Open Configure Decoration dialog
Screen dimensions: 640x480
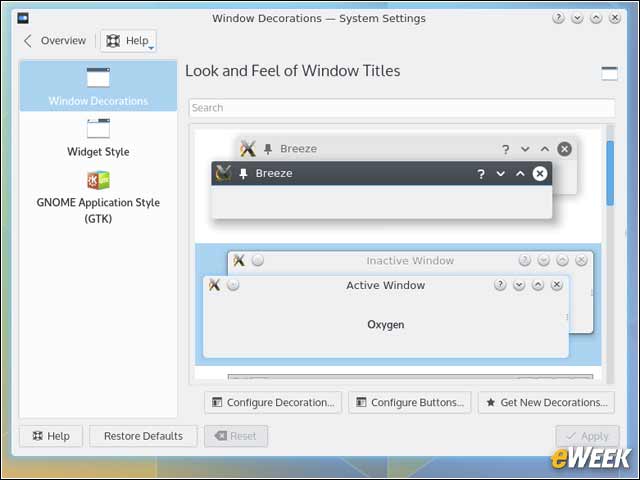[x=273, y=402]
